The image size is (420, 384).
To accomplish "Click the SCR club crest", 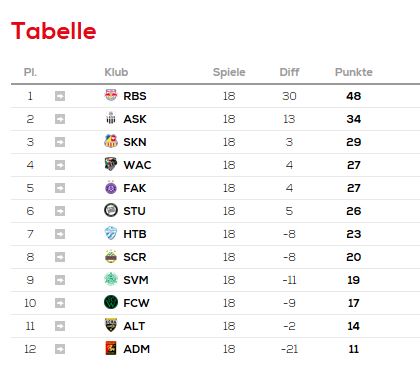I will [x=111, y=257].
